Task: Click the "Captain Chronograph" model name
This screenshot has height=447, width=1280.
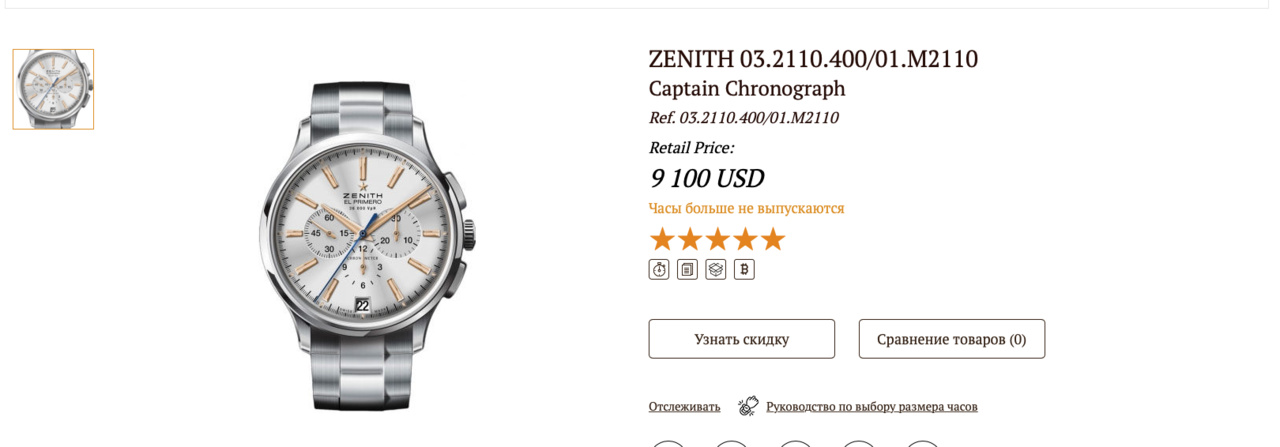Action: pos(747,88)
